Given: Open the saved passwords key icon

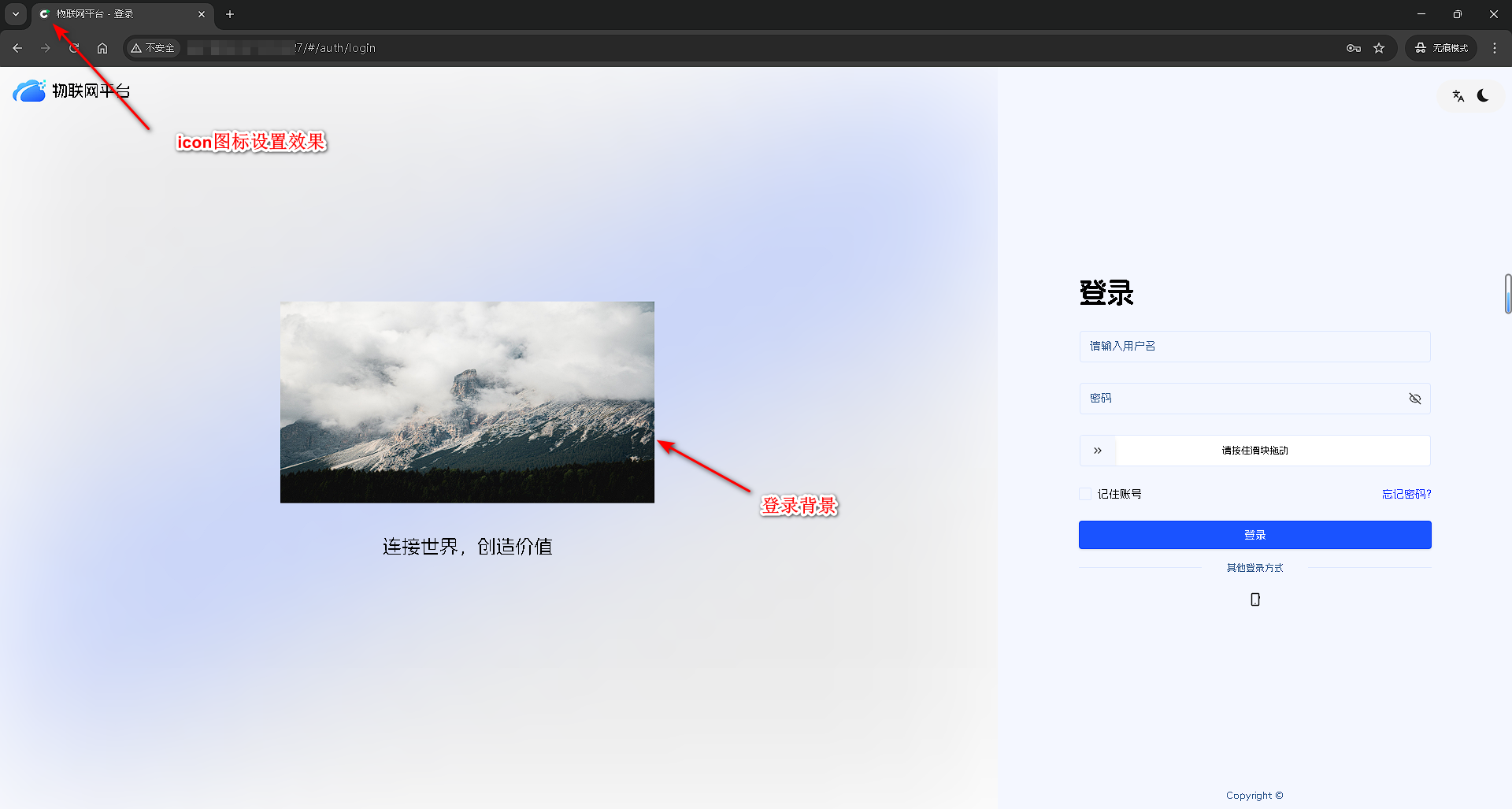Looking at the screenshot, I should tap(1353, 48).
